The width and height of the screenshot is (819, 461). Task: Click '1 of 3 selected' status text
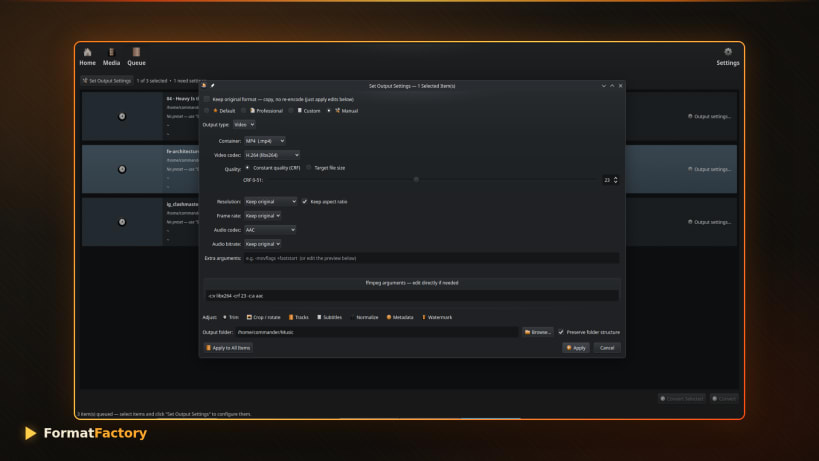(x=152, y=81)
